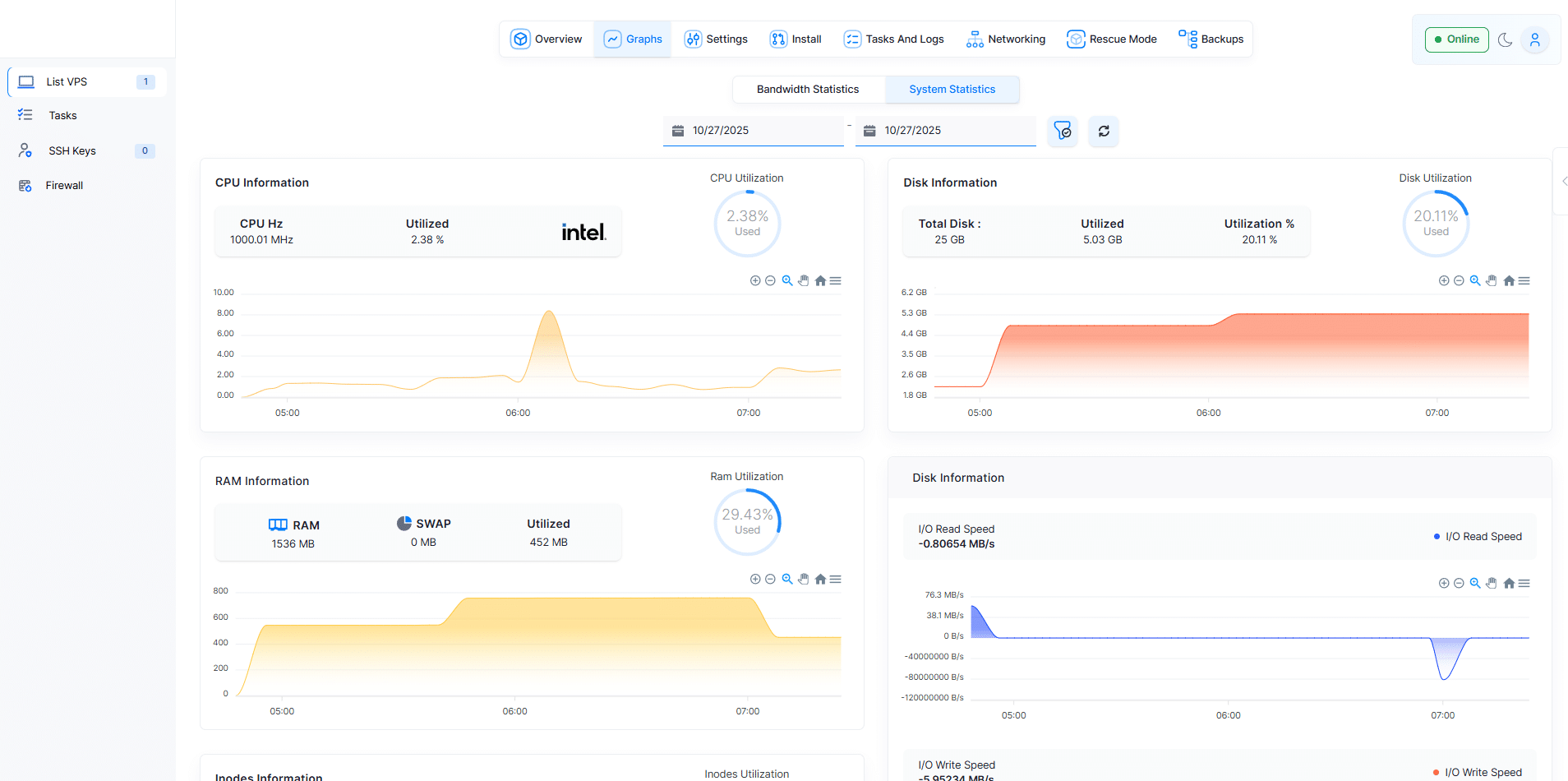Go to Firewall in the sidebar

pos(64,186)
